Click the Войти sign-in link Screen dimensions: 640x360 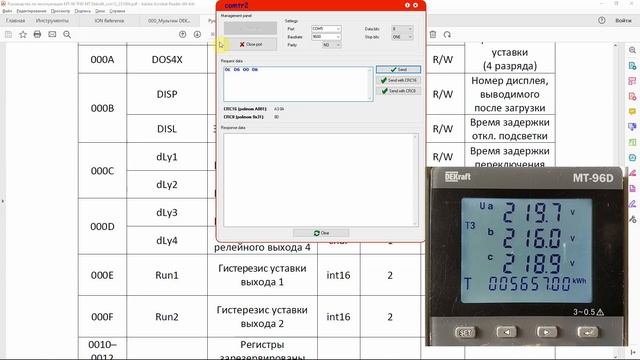(x=623, y=20)
